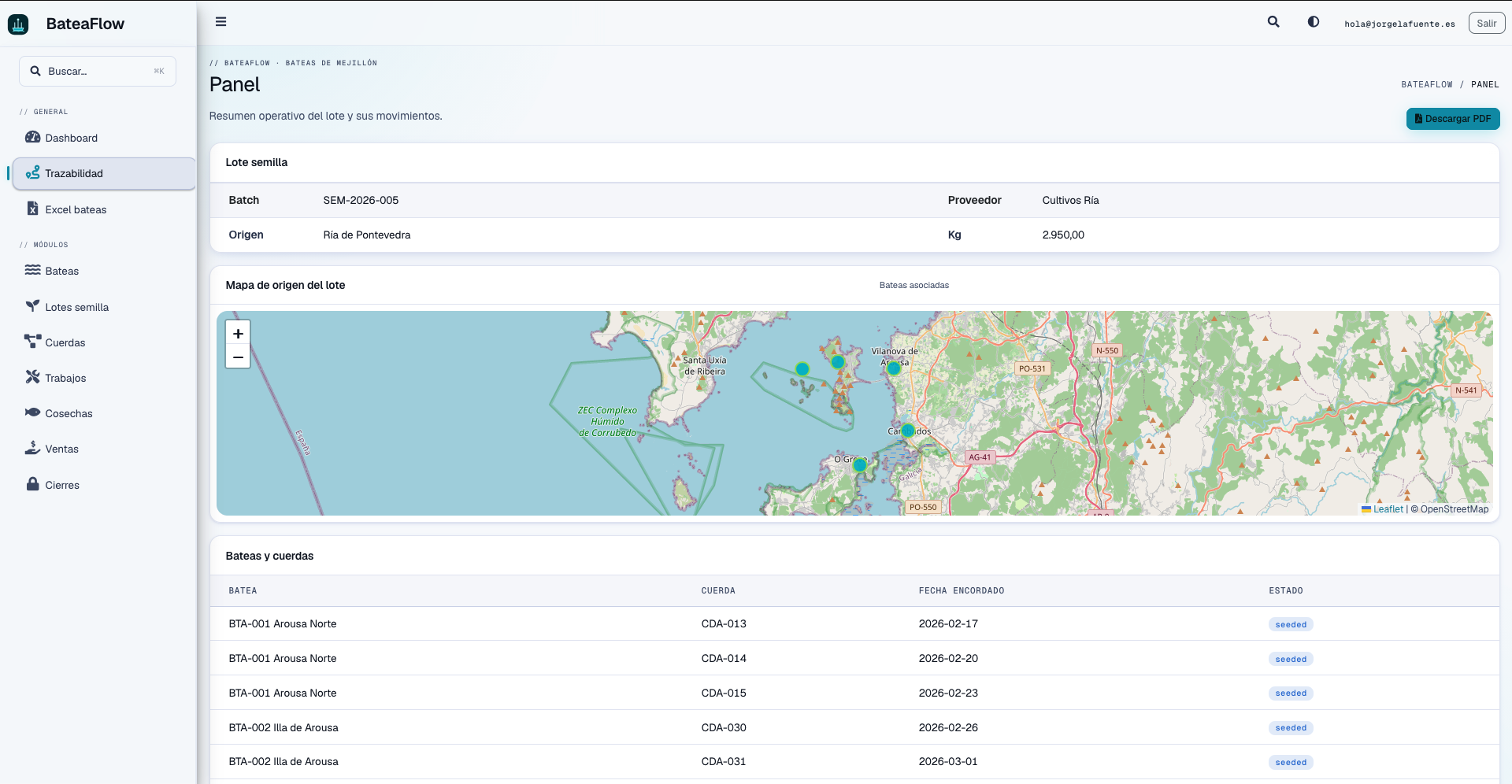This screenshot has height=784, width=1512.
Task: Open Bateas module
Action: [x=104, y=271]
